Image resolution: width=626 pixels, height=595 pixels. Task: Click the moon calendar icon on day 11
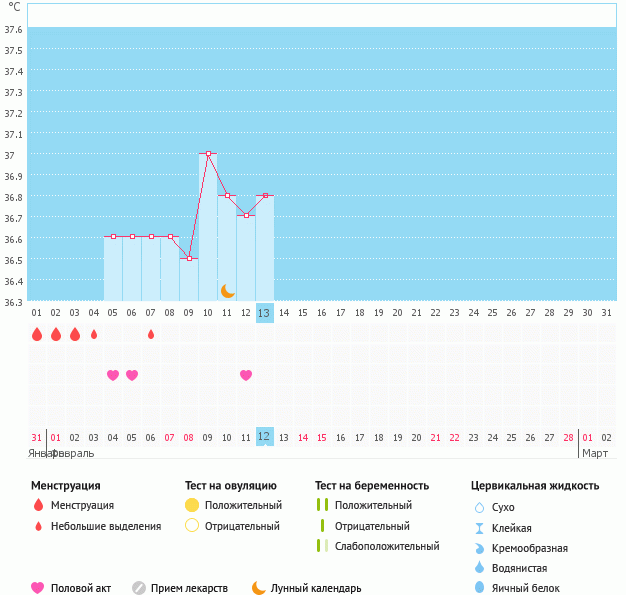tap(228, 291)
